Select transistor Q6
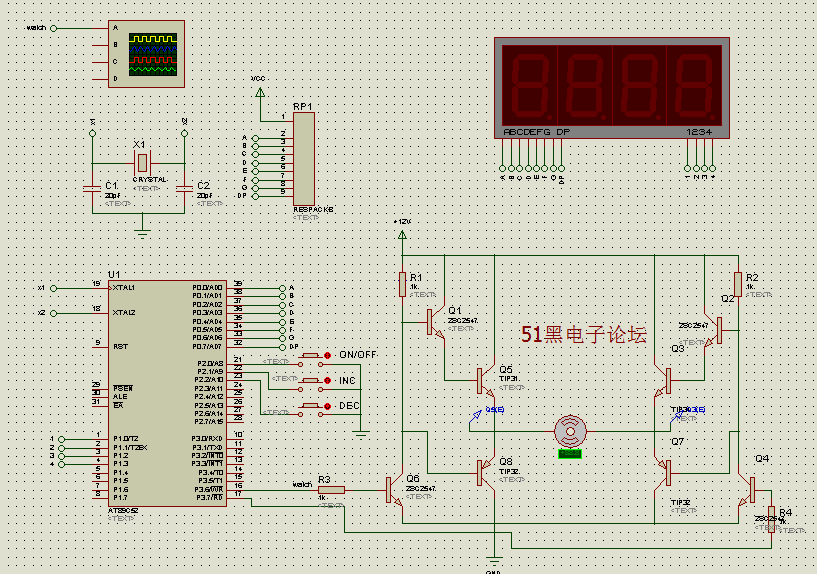The width and height of the screenshot is (817, 574). pos(394,490)
